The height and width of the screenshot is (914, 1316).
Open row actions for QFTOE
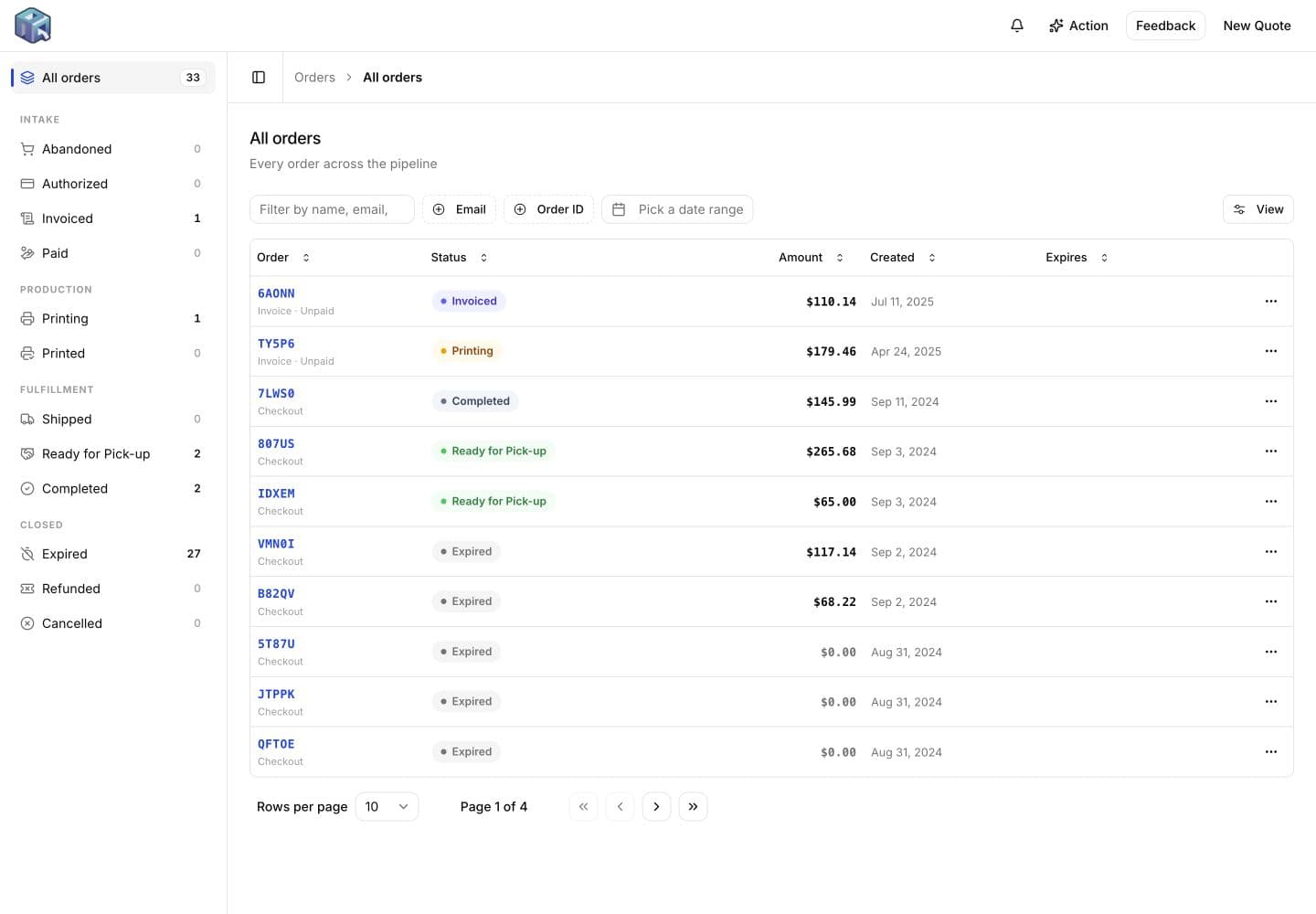pos(1271,752)
